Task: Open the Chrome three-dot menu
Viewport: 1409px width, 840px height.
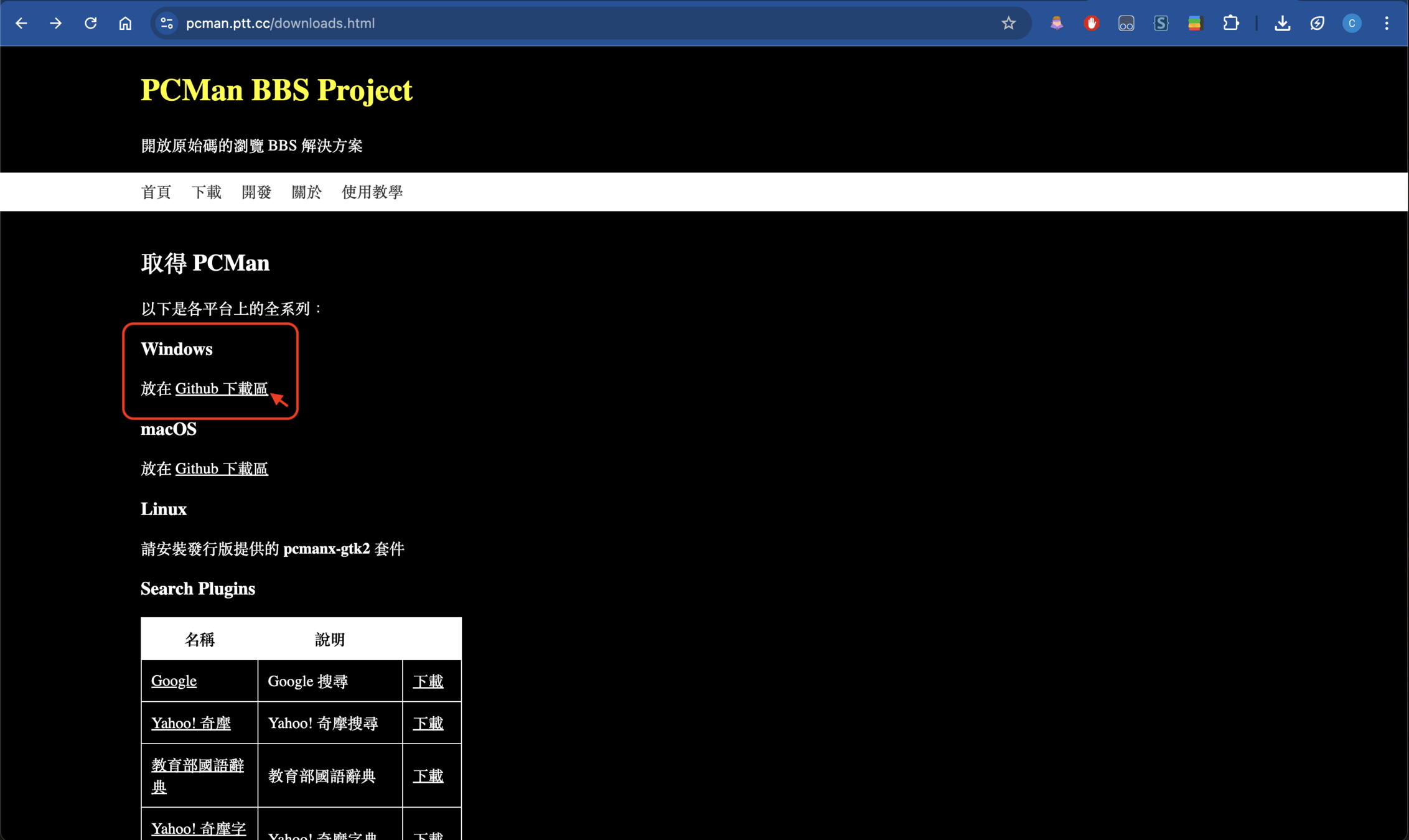Action: (x=1387, y=23)
